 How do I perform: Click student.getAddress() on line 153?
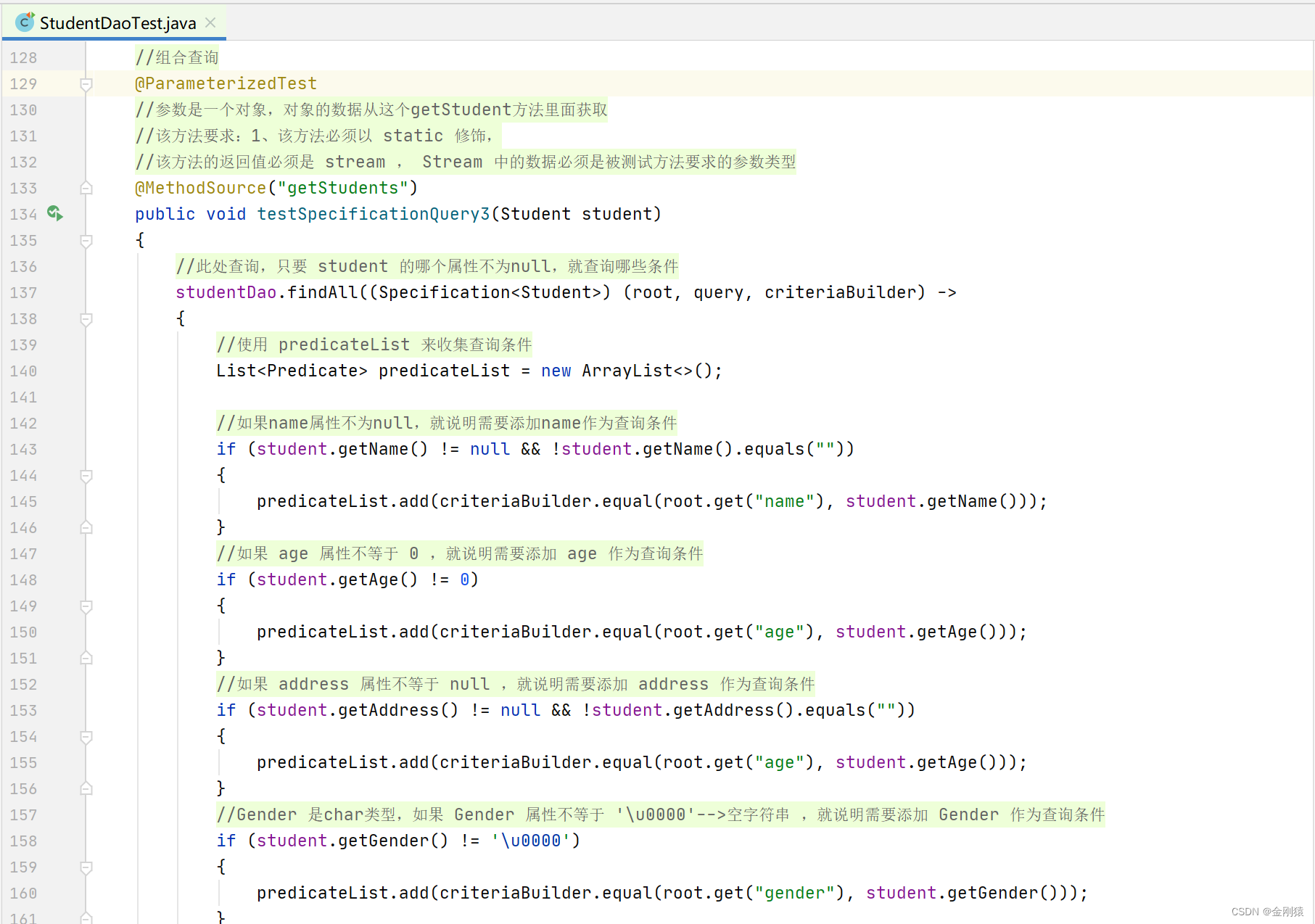point(358,710)
